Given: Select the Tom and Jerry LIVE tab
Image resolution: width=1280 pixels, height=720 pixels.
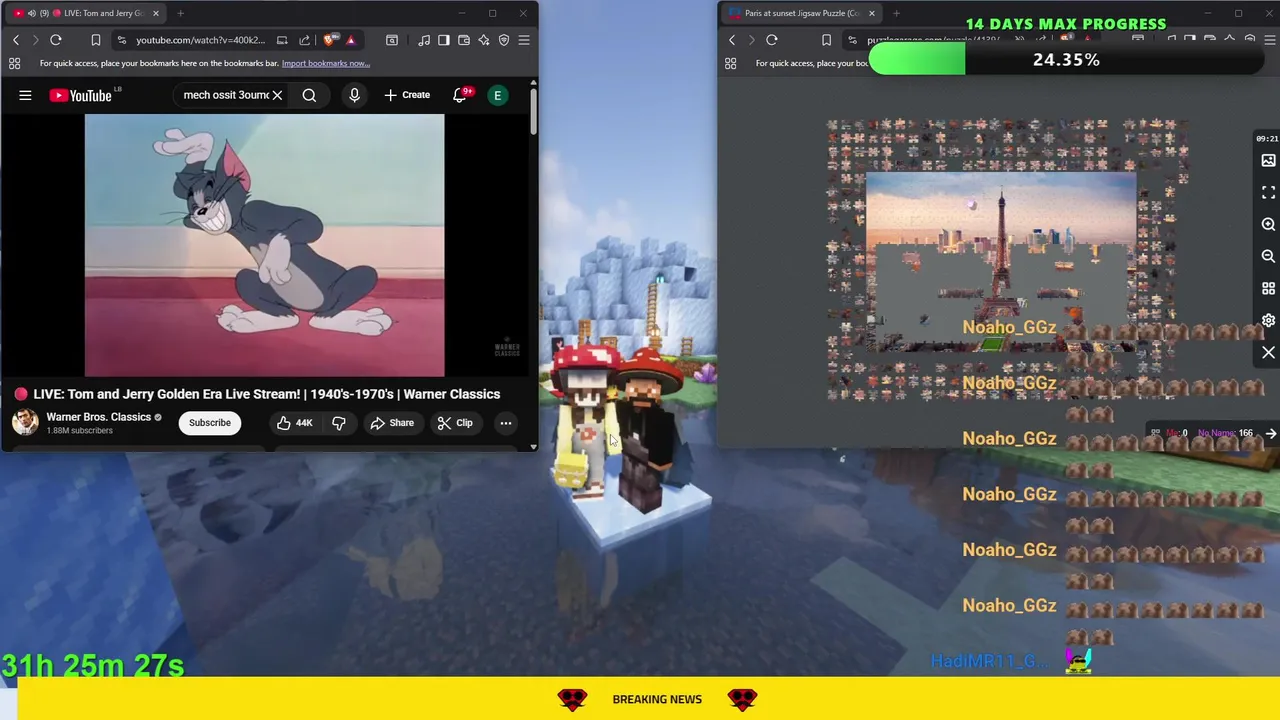Looking at the screenshot, I should 85,13.
